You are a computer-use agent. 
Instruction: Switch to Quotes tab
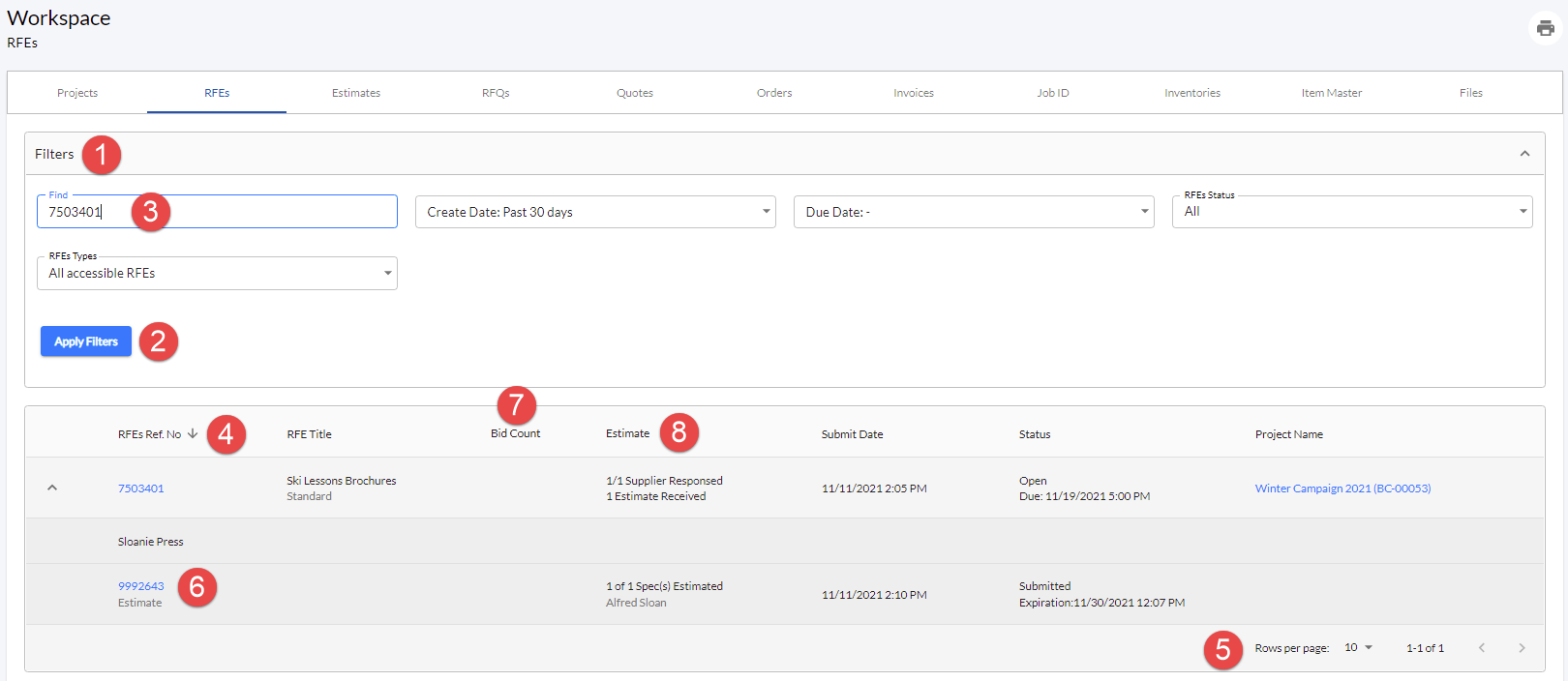635,93
